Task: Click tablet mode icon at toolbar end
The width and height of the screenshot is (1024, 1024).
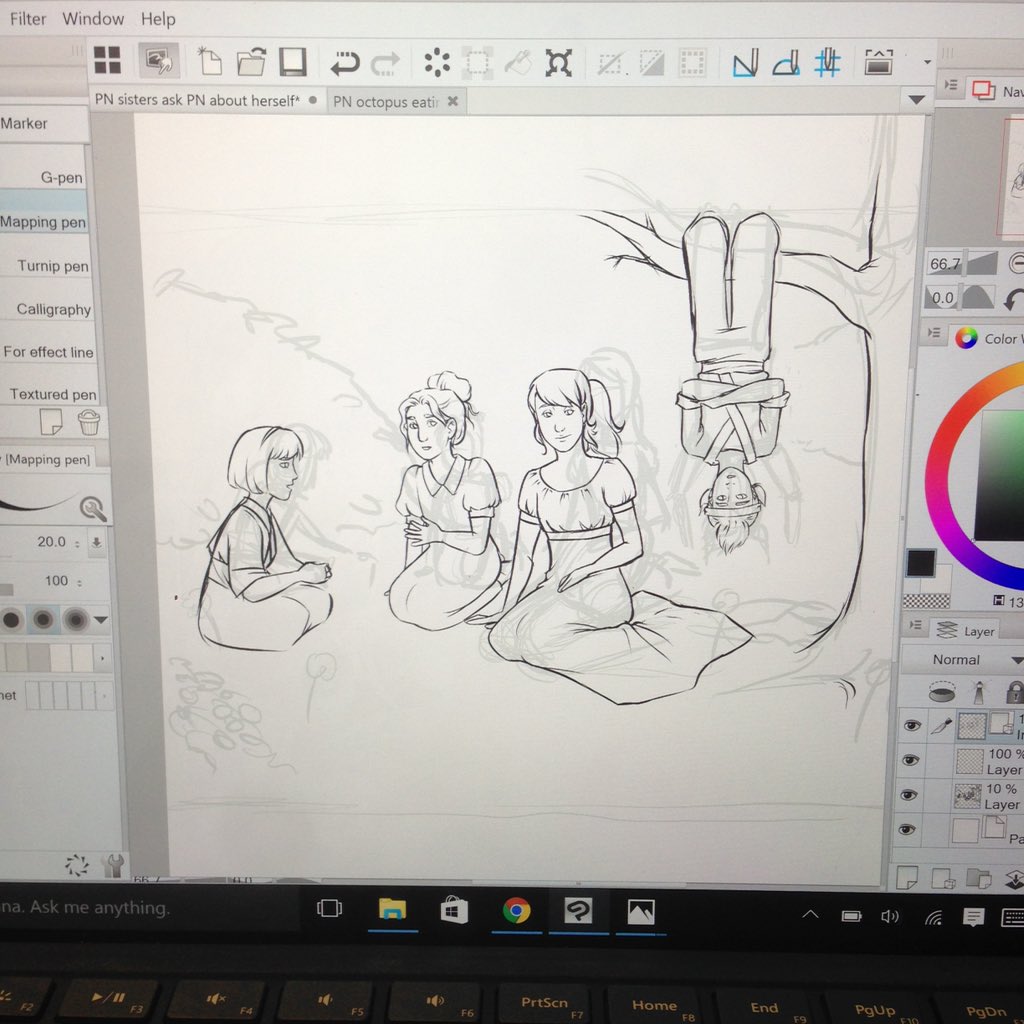Action: 878,62
